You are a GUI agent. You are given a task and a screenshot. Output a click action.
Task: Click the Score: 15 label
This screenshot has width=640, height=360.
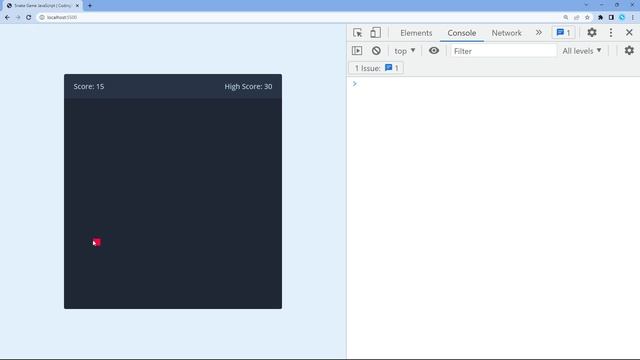coord(89,87)
